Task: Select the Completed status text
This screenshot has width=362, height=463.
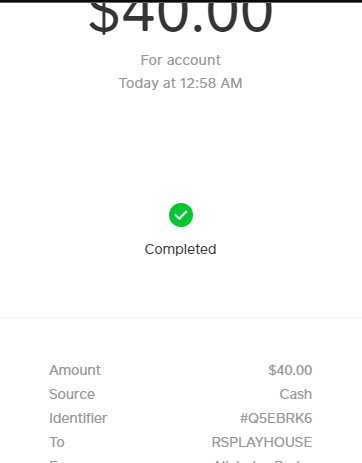Action: click(x=181, y=249)
